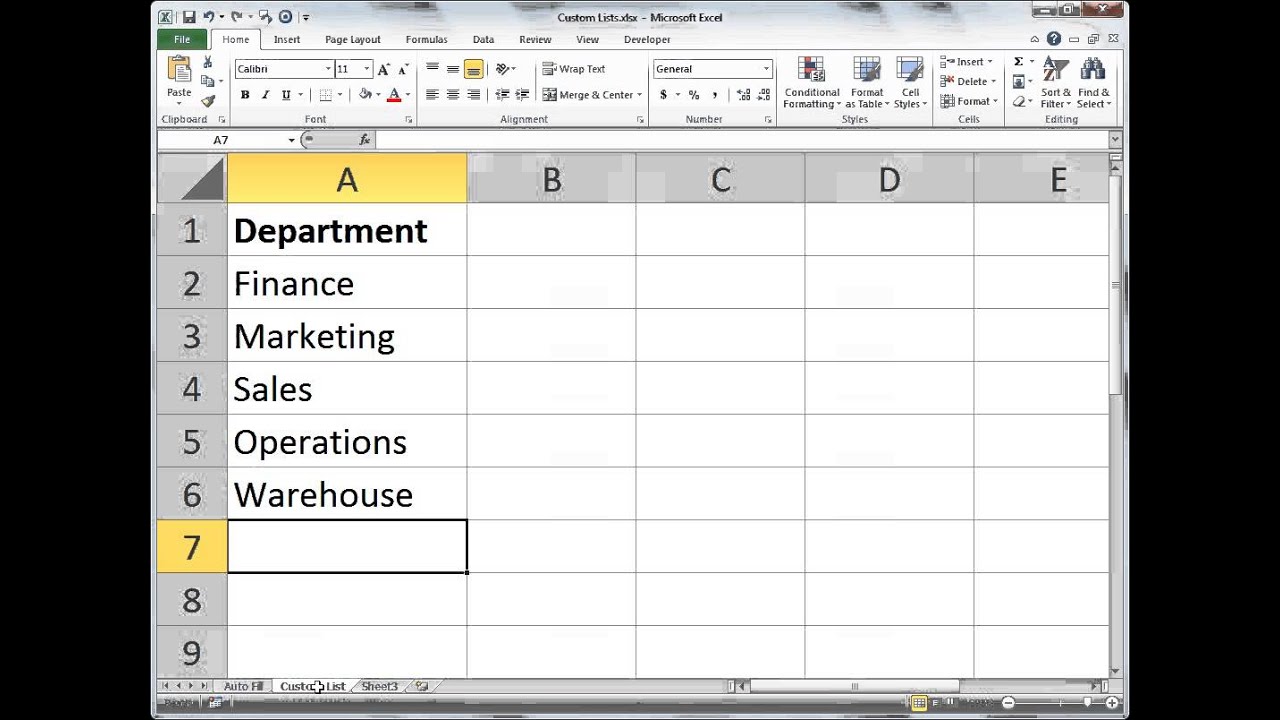Open Sort & Filter menu
Screen dimensions: 1280x720
click(1056, 83)
